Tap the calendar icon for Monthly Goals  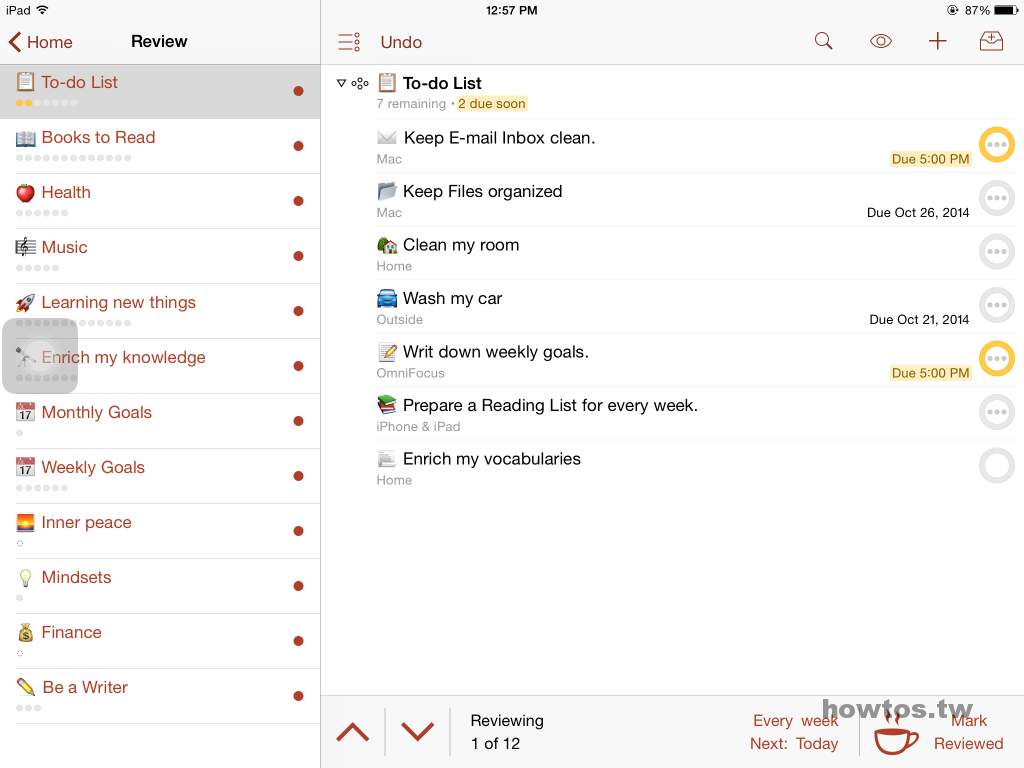click(25, 412)
